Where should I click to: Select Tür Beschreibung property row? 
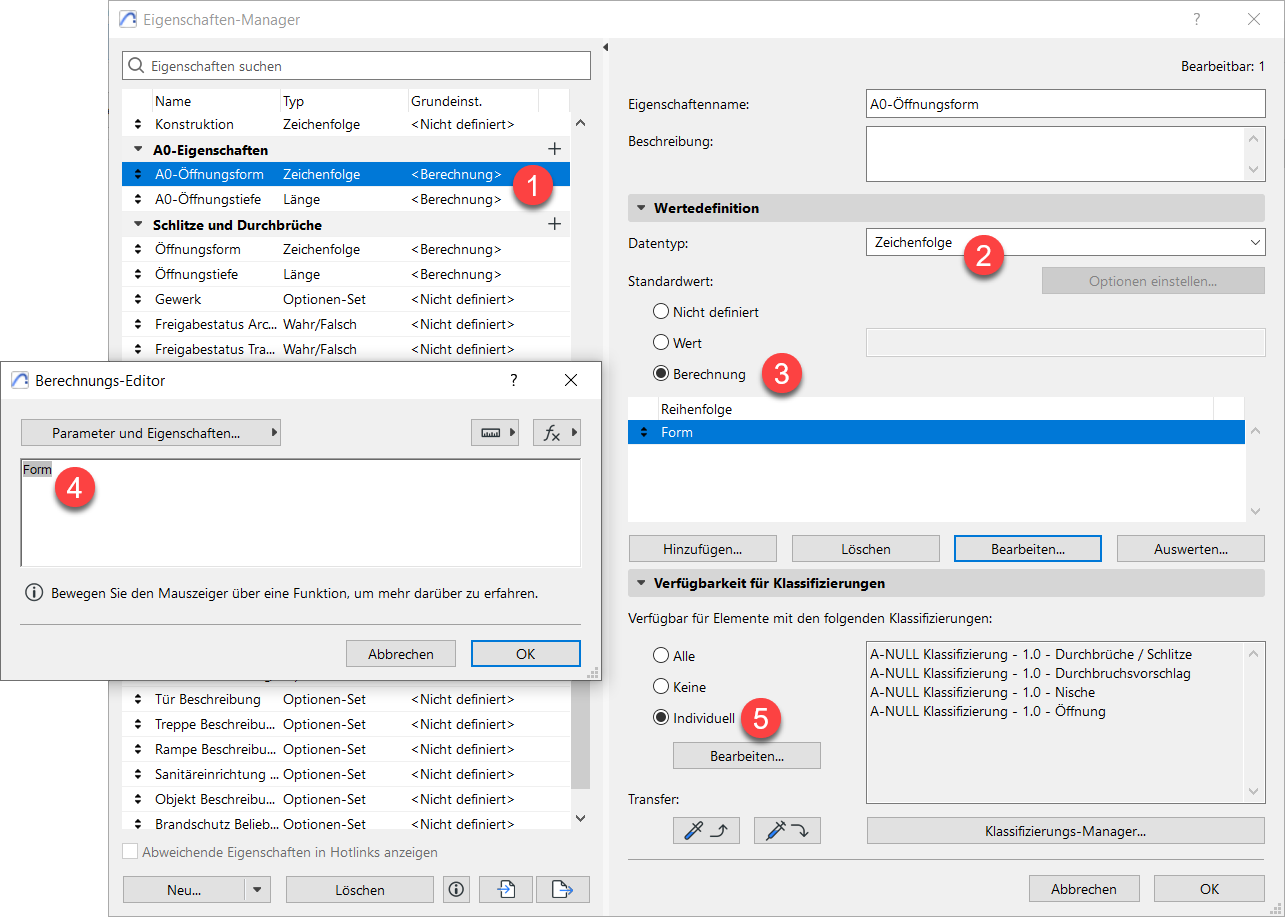346,699
